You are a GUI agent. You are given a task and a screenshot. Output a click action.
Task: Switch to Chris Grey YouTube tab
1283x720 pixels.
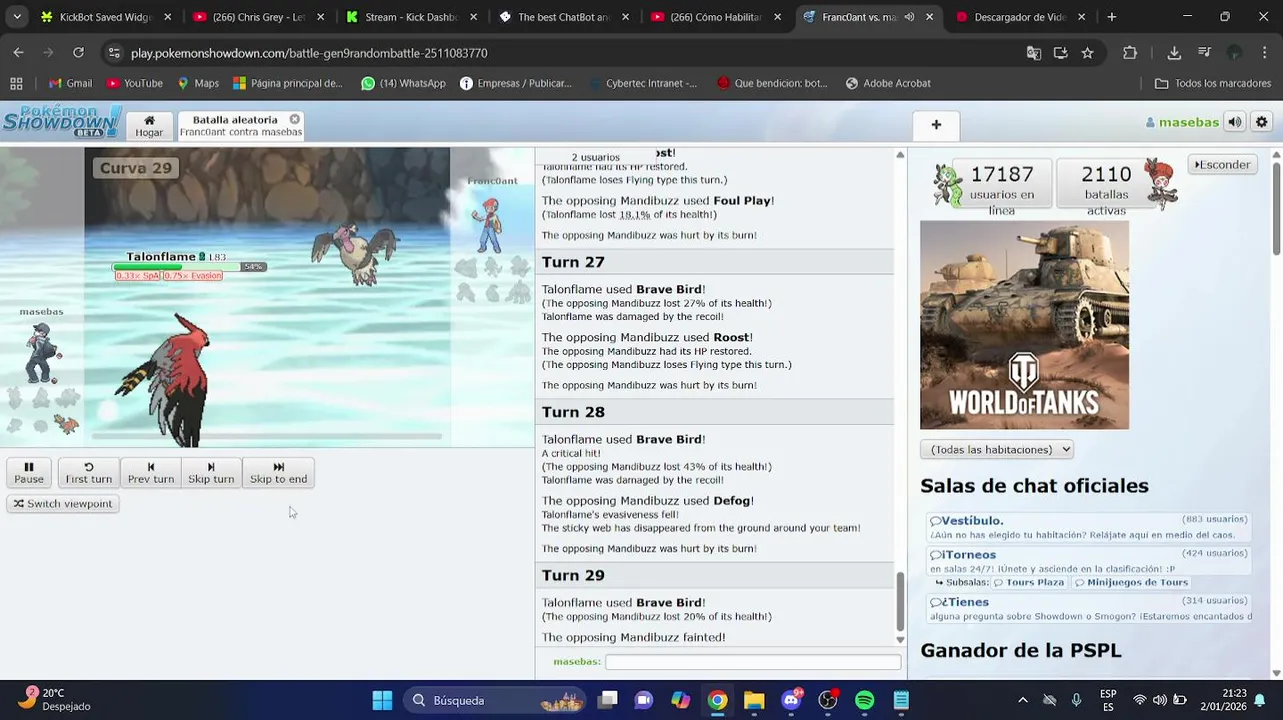(258, 17)
